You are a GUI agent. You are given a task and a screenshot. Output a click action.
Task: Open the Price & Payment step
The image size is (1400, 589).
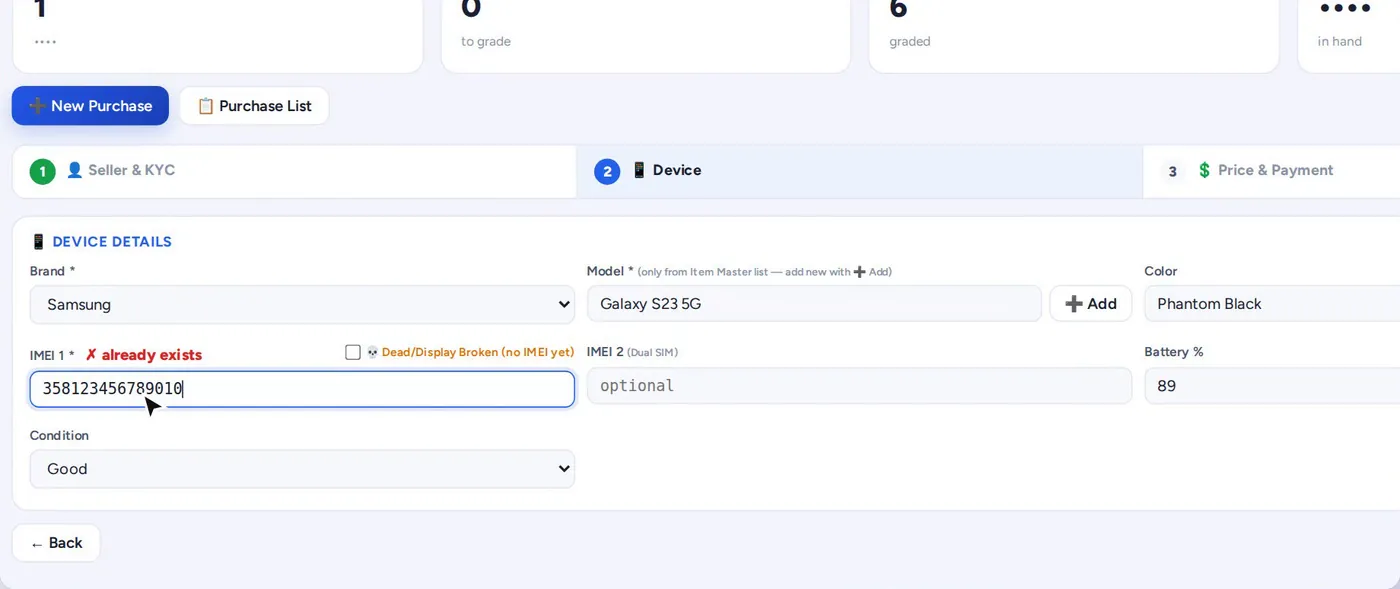(x=1271, y=171)
